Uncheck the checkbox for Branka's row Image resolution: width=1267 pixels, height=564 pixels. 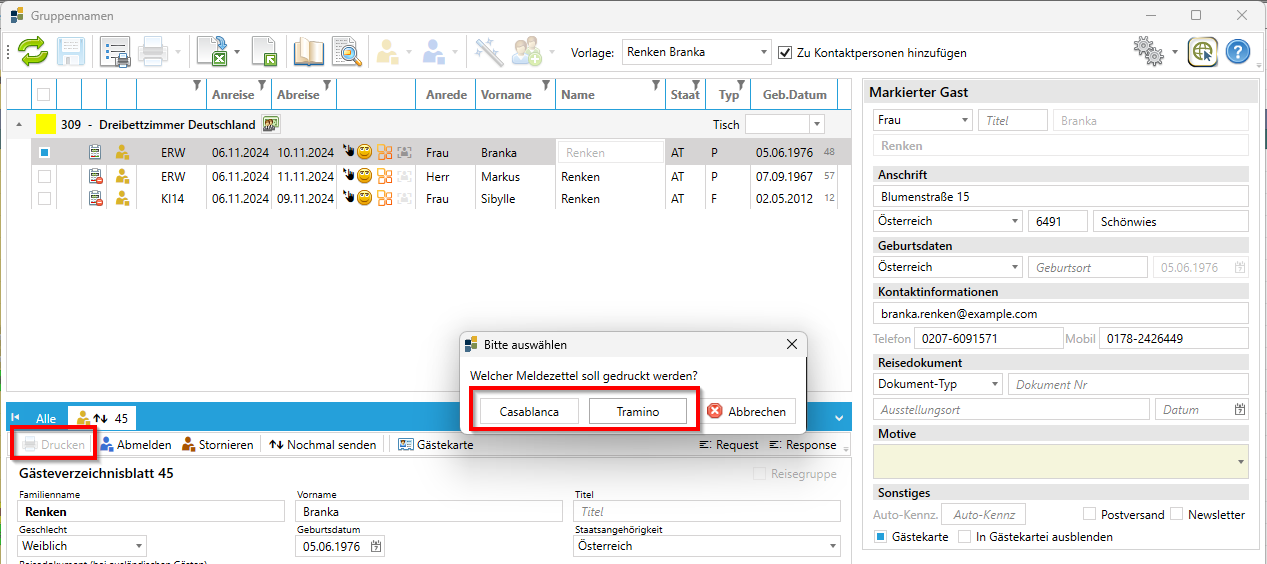click(43, 153)
